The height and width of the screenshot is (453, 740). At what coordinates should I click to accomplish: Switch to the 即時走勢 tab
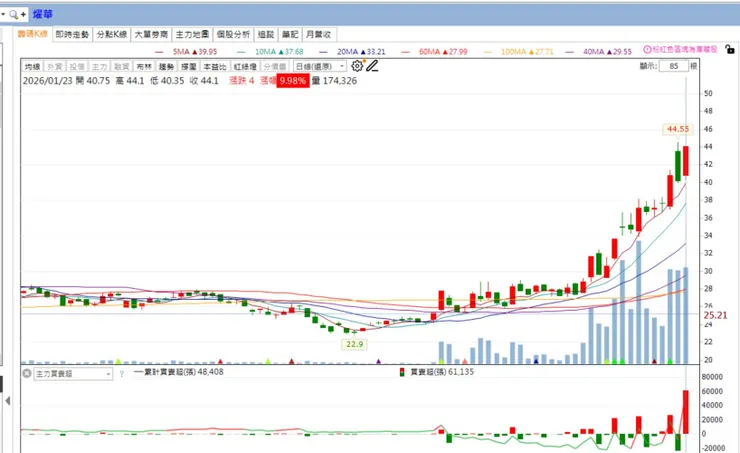72,34
